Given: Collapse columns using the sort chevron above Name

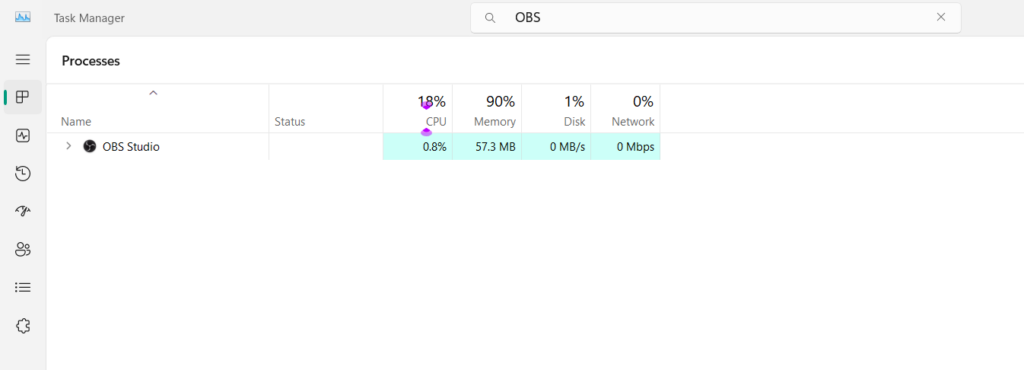Looking at the screenshot, I should click(153, 93).
